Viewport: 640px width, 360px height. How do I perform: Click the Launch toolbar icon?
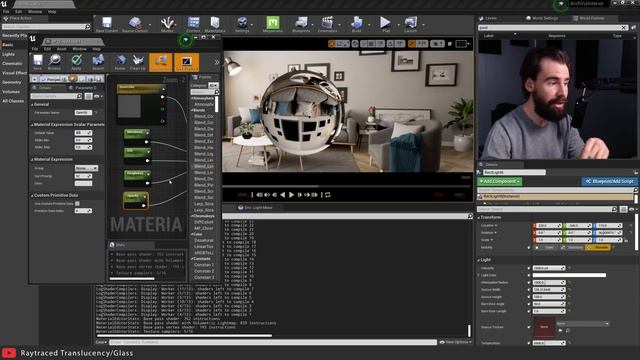(411, 24)
